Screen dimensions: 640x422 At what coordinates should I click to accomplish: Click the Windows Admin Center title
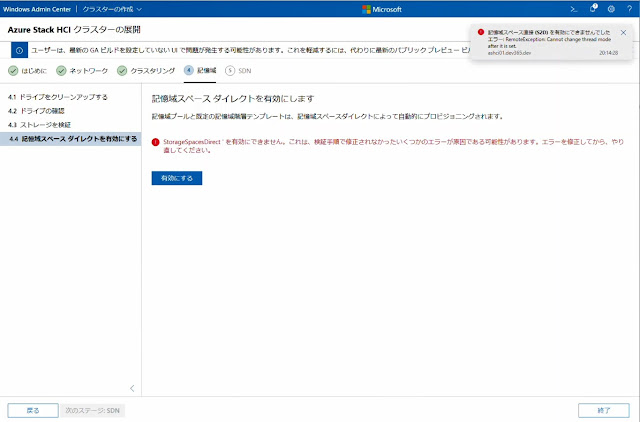[x=37, y=9]
